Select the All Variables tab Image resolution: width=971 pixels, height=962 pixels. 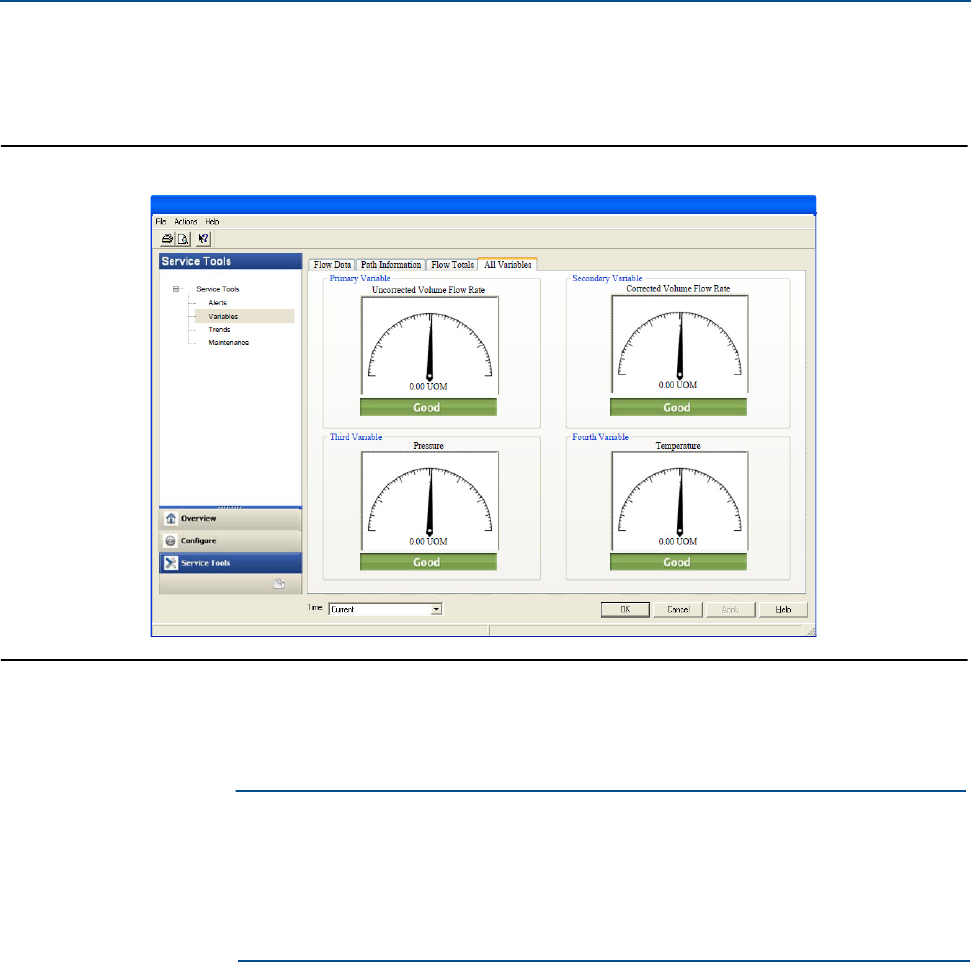pos(507,265)
